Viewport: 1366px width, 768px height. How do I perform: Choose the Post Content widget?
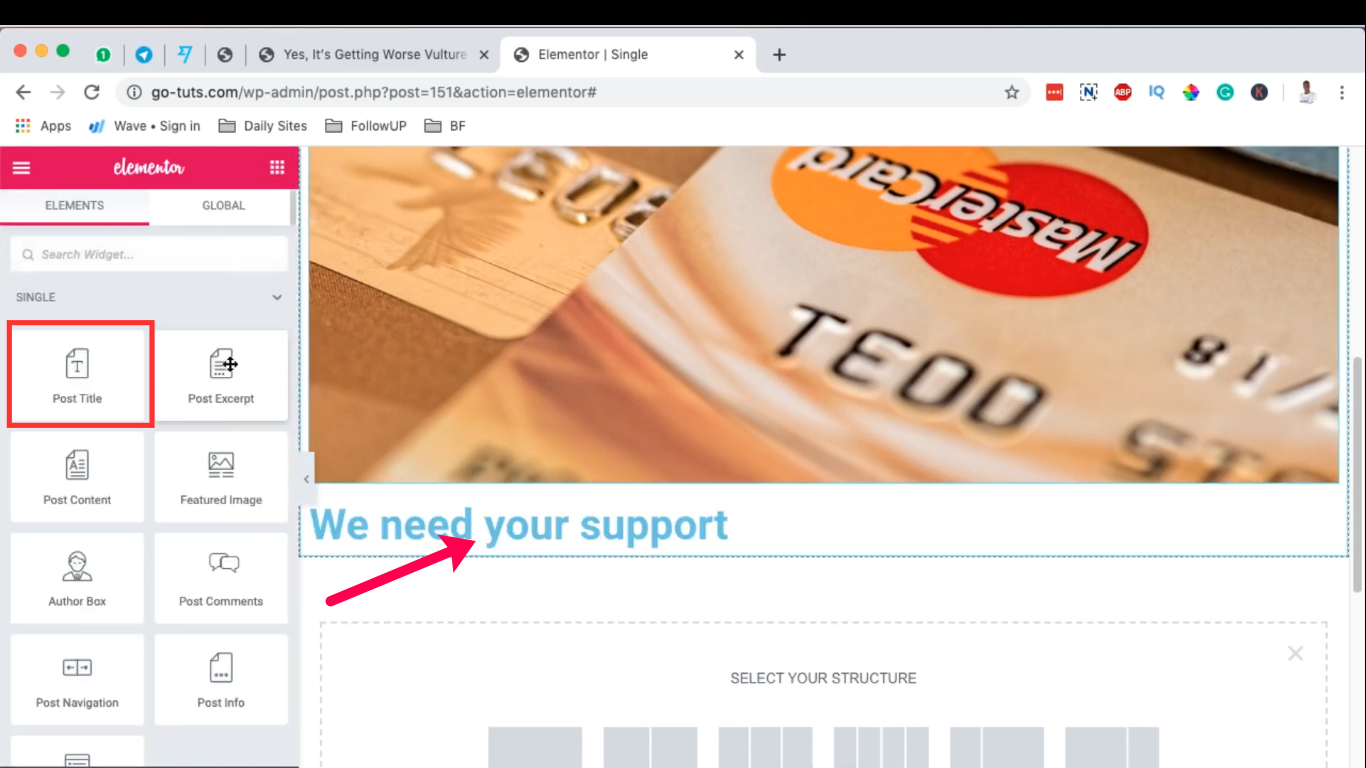(78, 477)
